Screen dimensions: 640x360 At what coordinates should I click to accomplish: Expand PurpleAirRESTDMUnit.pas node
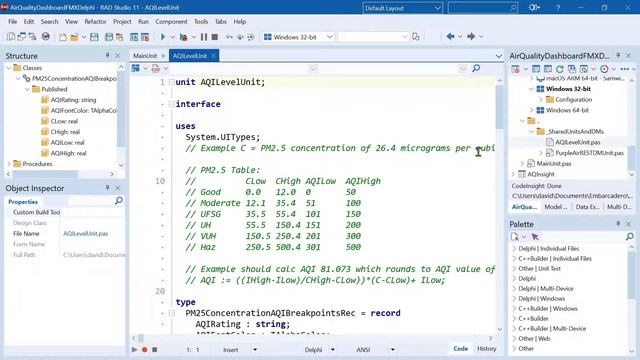tap(541, 153)
